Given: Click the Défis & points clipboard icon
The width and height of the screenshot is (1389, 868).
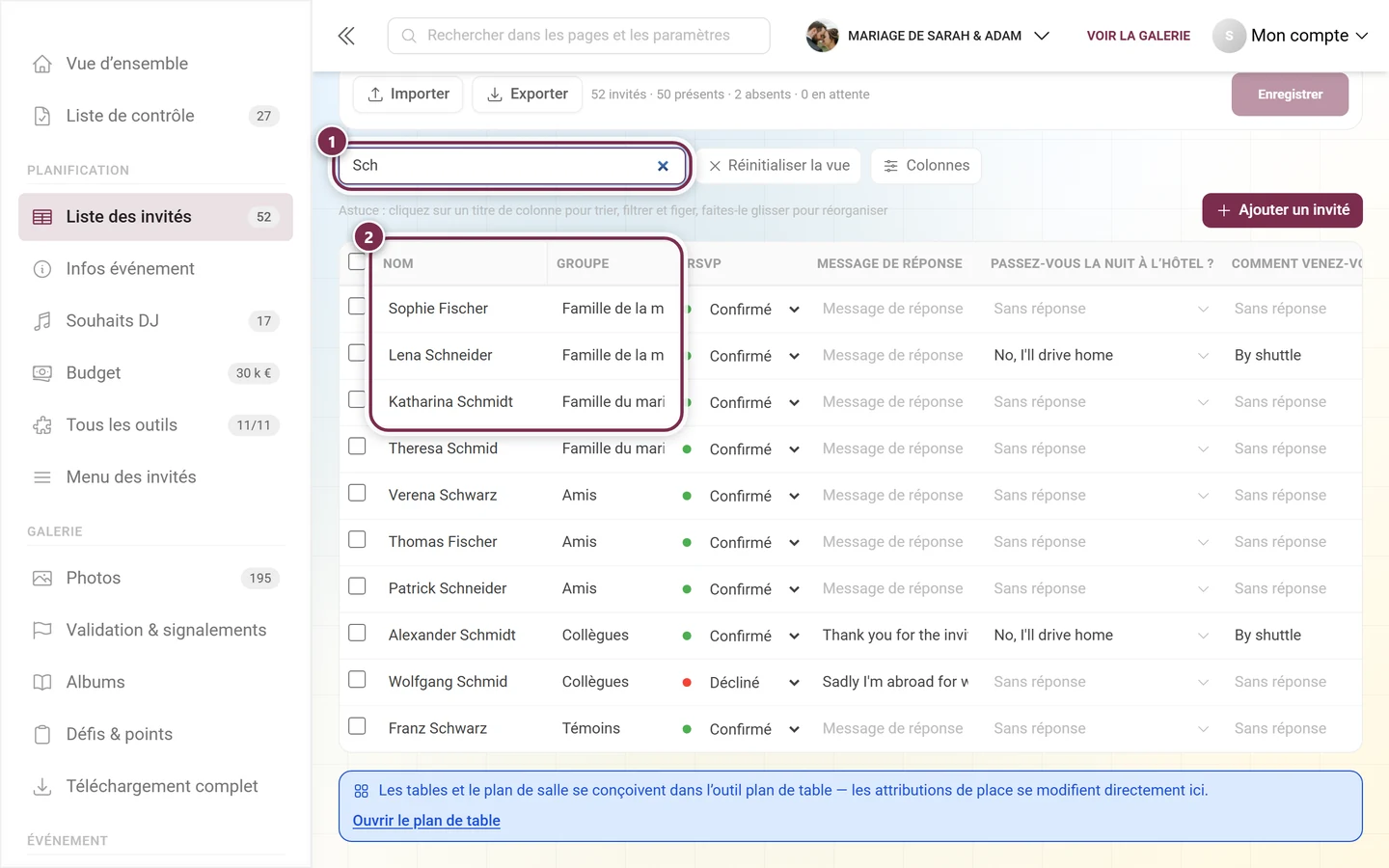Looking at the screenshot, I should (x=42, y=735).
